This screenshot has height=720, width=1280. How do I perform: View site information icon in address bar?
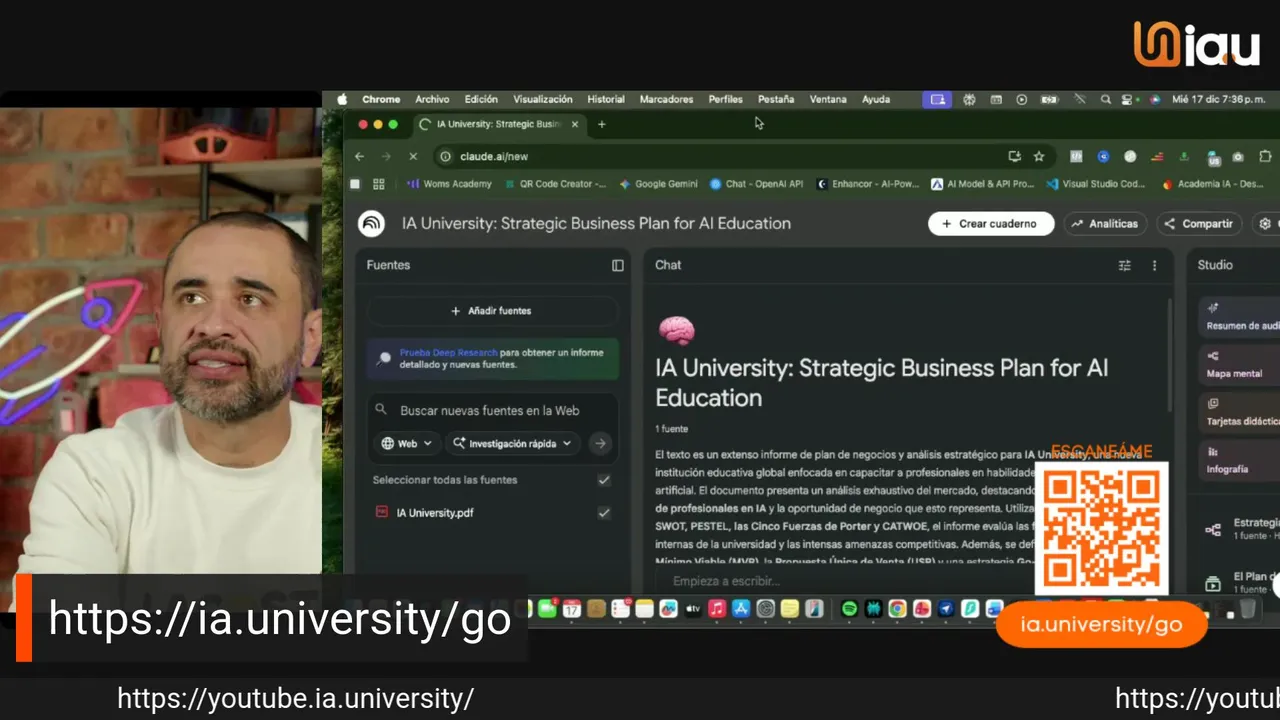pos(446,156)
